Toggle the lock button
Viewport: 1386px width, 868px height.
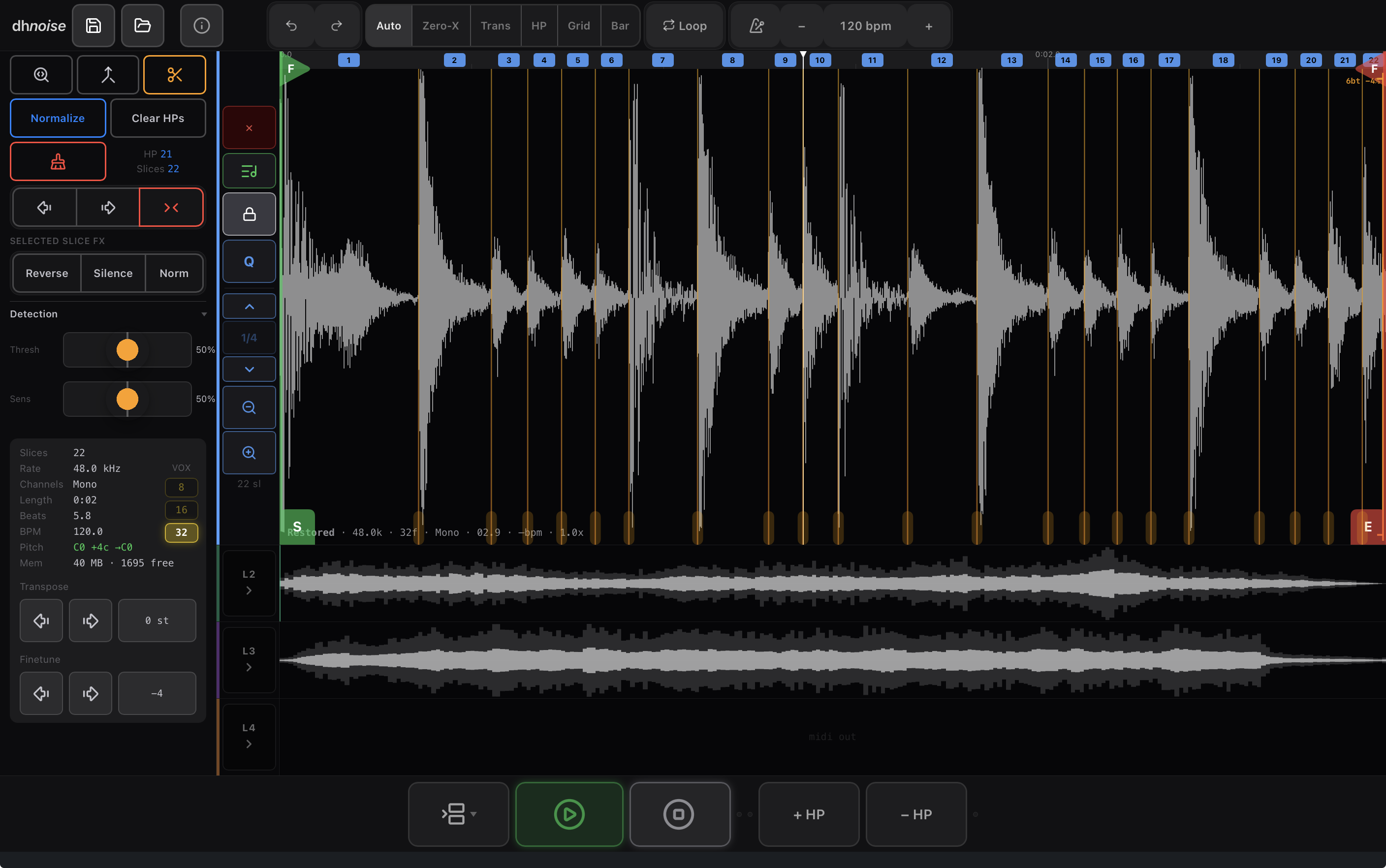coord(249,214)
